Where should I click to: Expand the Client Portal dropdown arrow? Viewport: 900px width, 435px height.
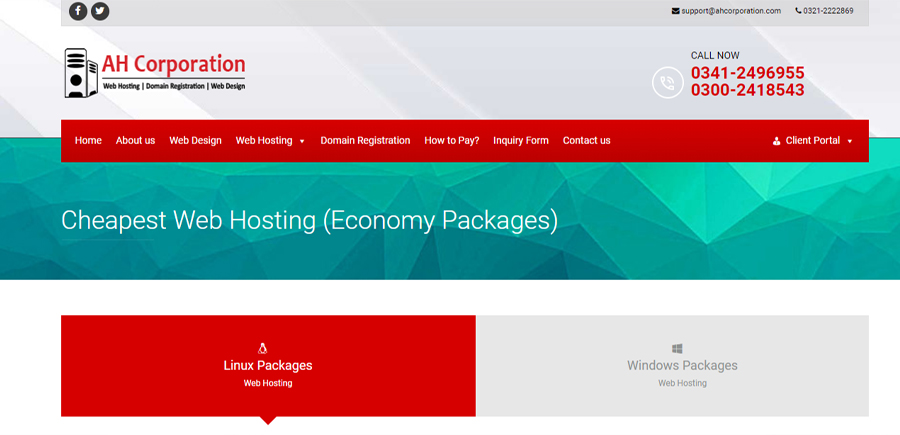click(x=850, y=142)
